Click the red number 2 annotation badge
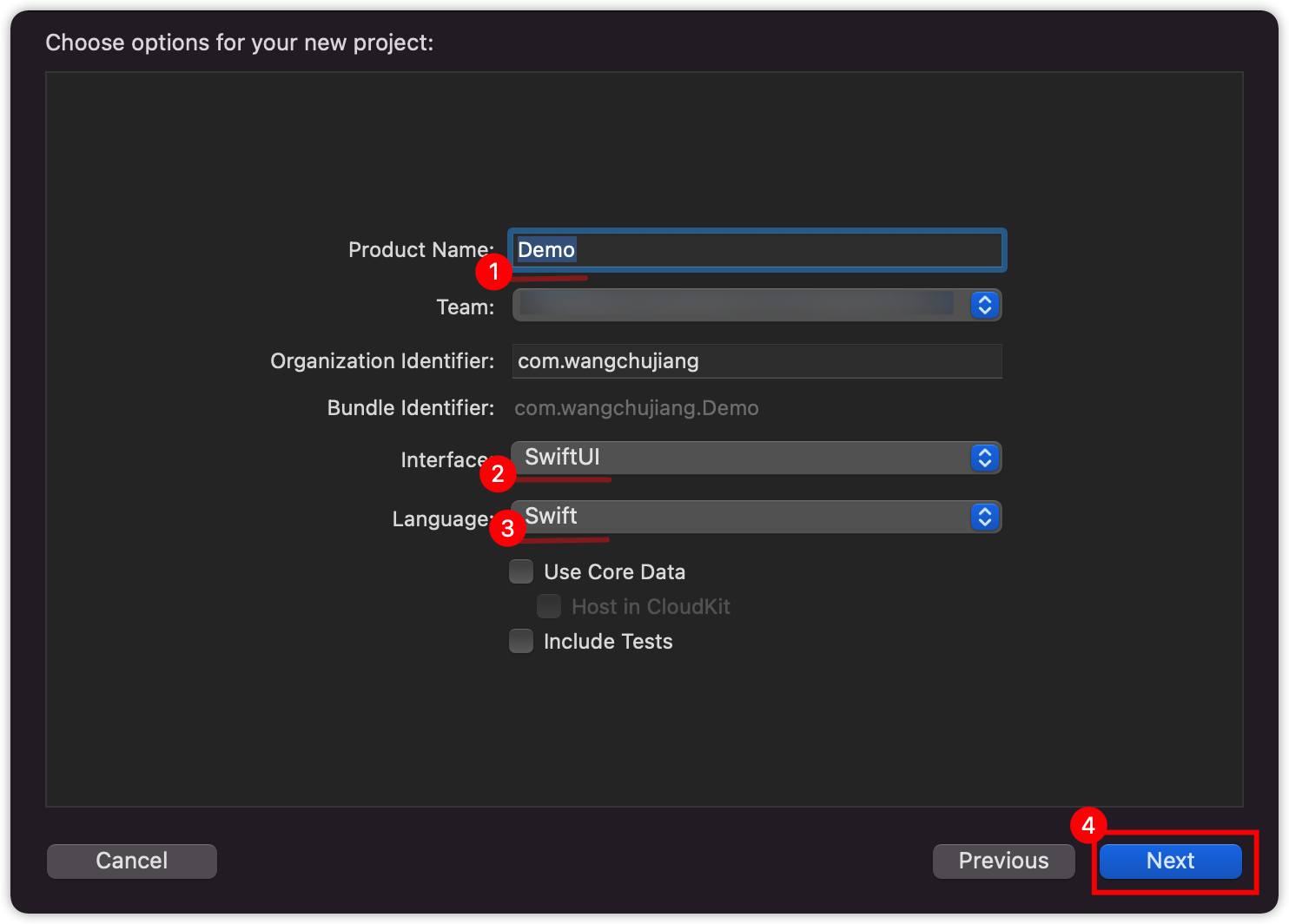1289x924 pixels. click(x=498, y=473)
